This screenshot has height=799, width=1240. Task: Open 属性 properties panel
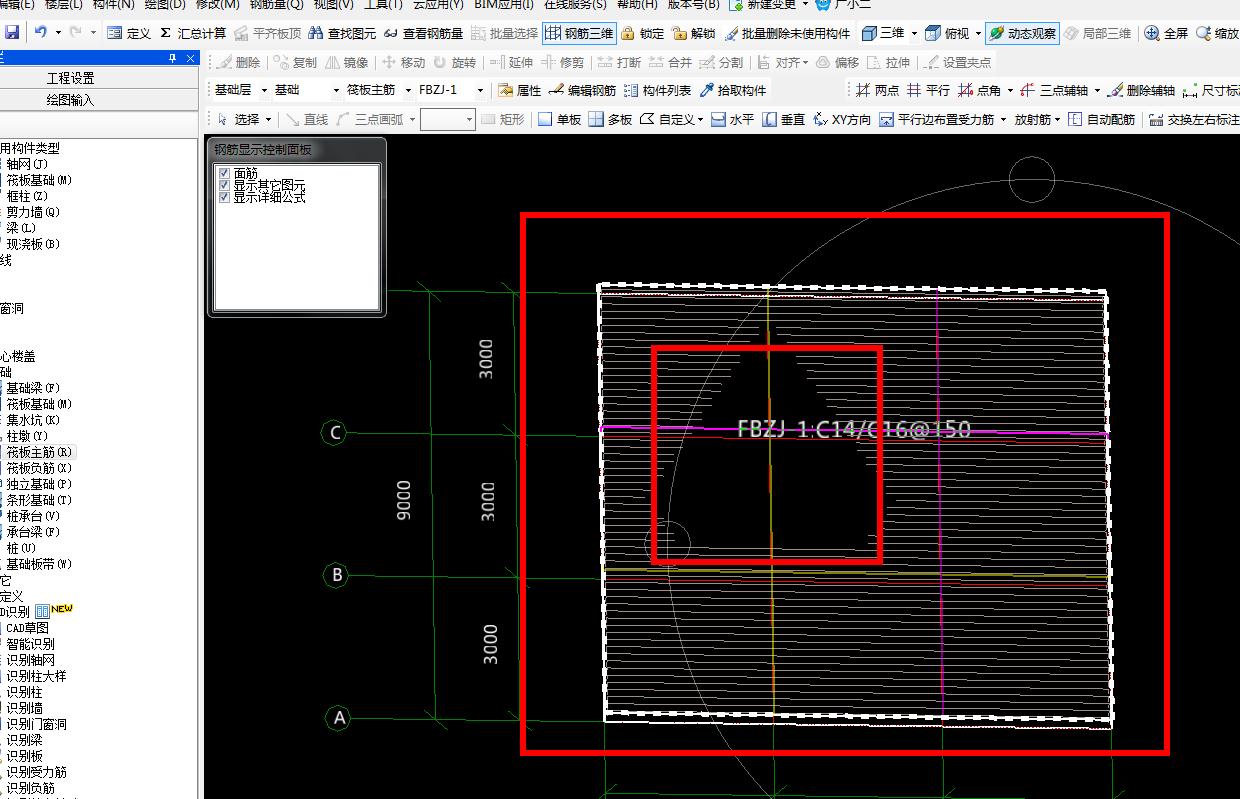[x=520, y=90]
